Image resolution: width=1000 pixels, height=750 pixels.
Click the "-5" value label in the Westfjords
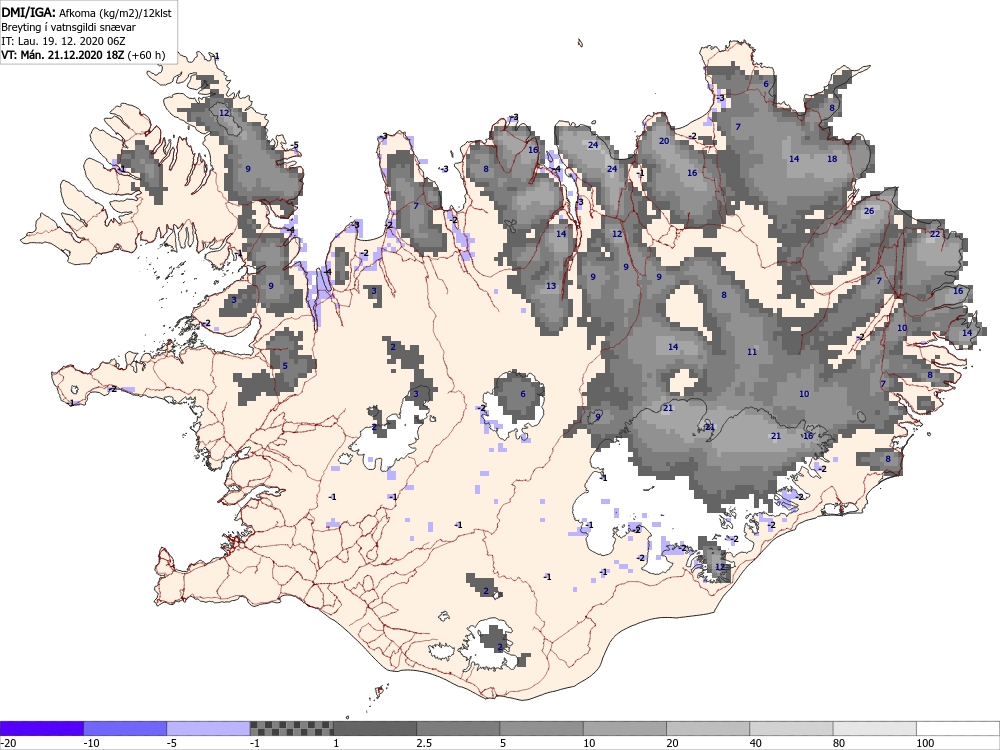point(295,145)
